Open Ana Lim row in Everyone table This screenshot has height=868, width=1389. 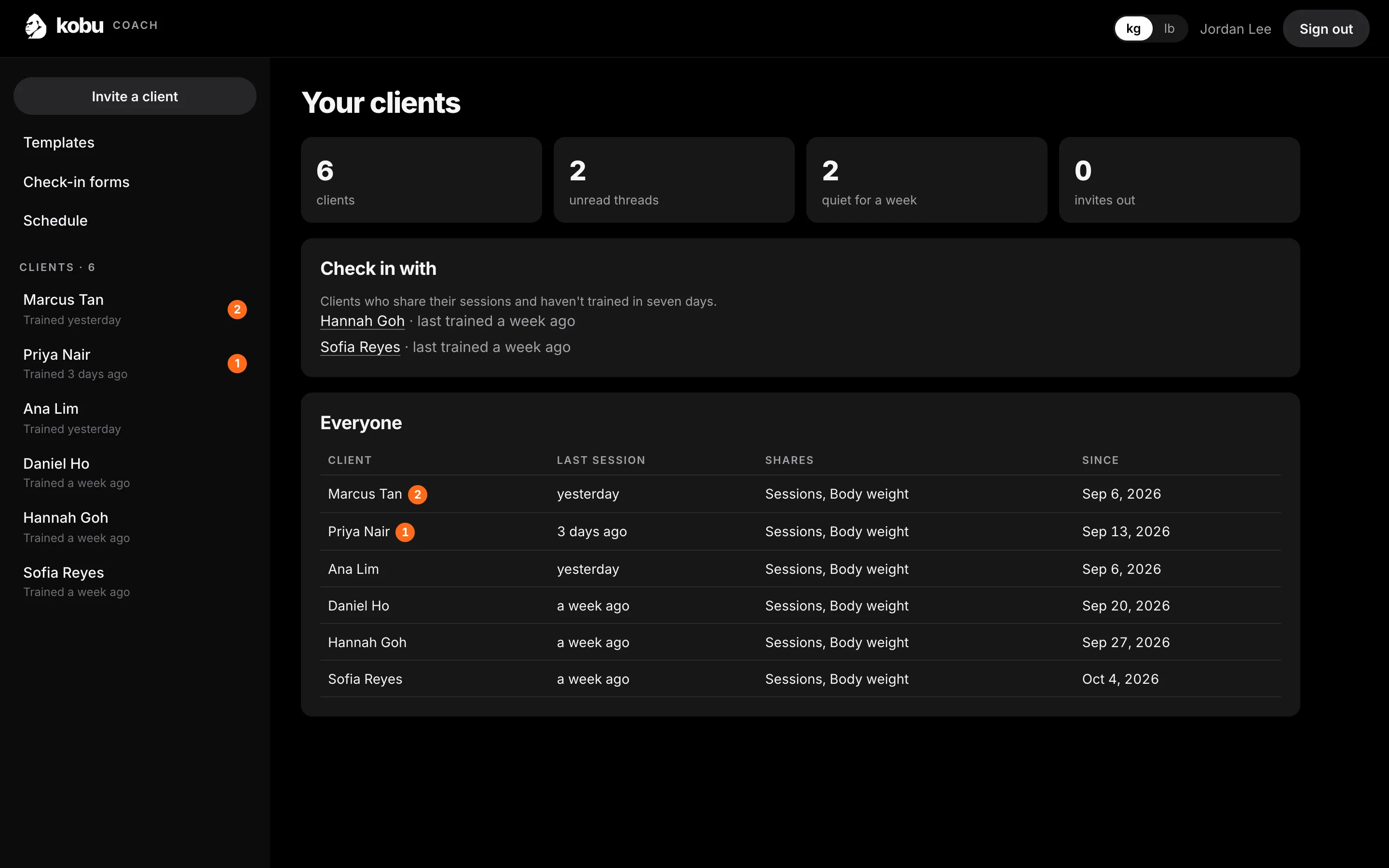(x=800, y=569)
